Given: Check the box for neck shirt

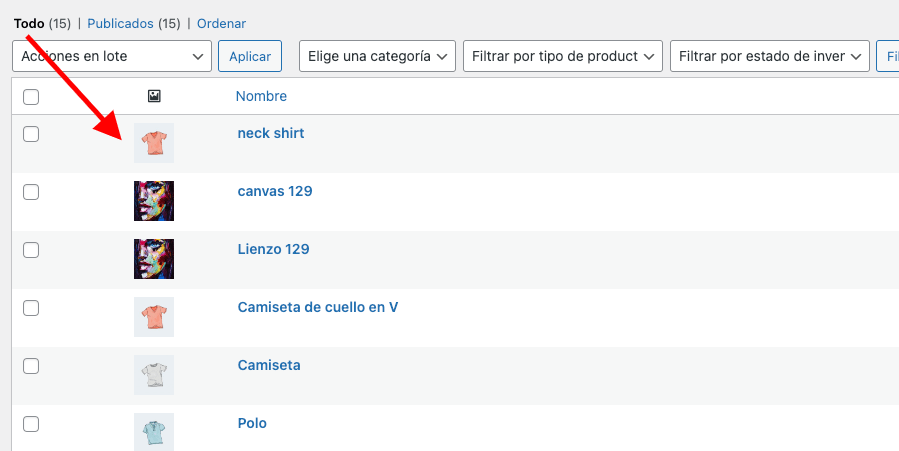Looking at the screenshot, I should point(31,134).
